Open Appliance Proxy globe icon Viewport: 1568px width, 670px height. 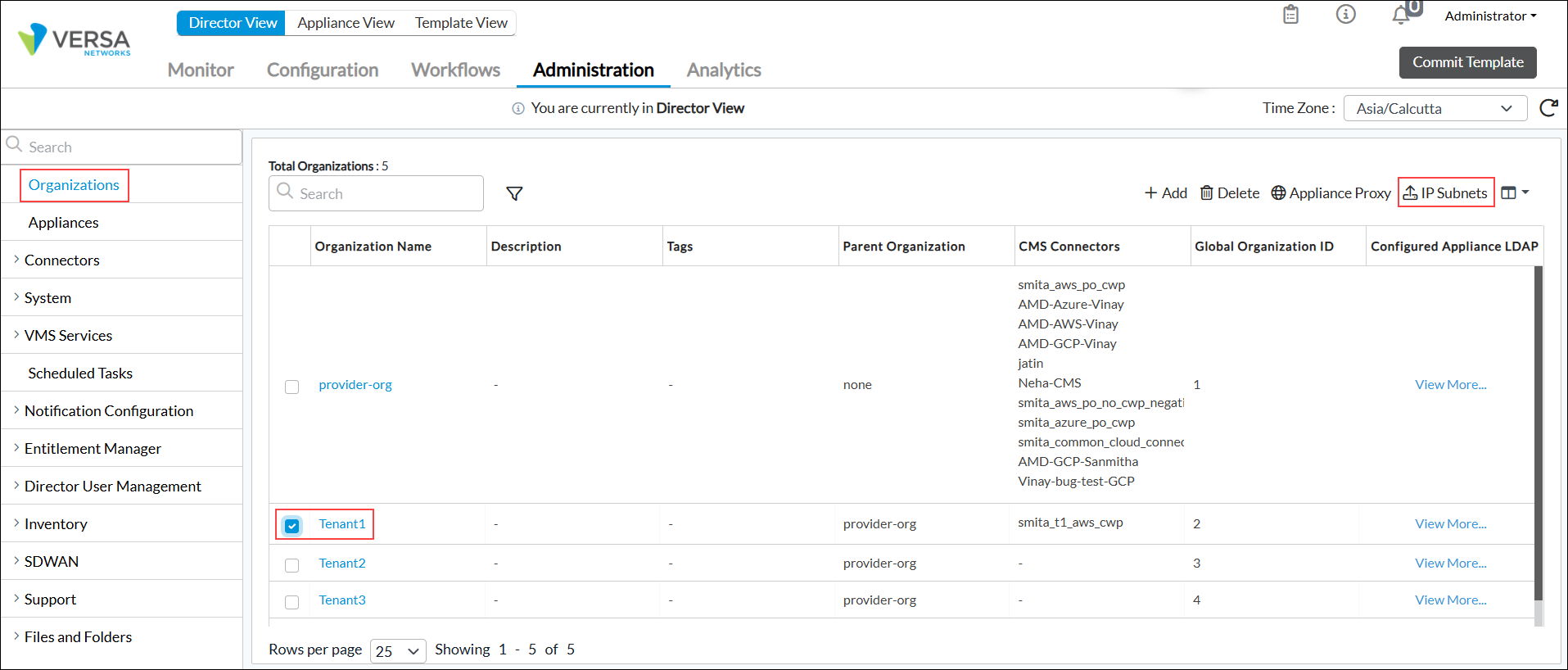[1278, 192]
